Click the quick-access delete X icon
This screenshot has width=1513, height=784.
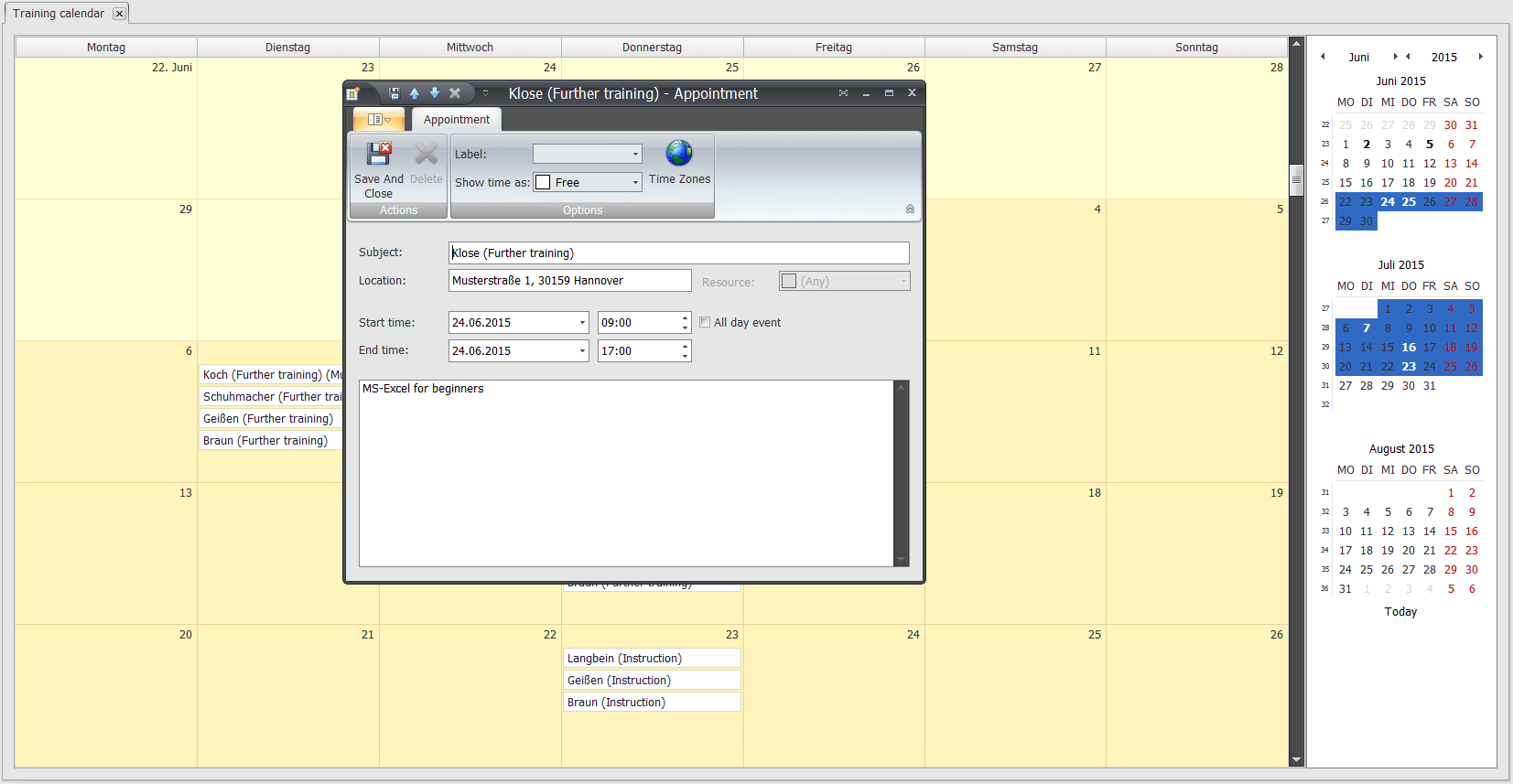[x=455, y=93]
